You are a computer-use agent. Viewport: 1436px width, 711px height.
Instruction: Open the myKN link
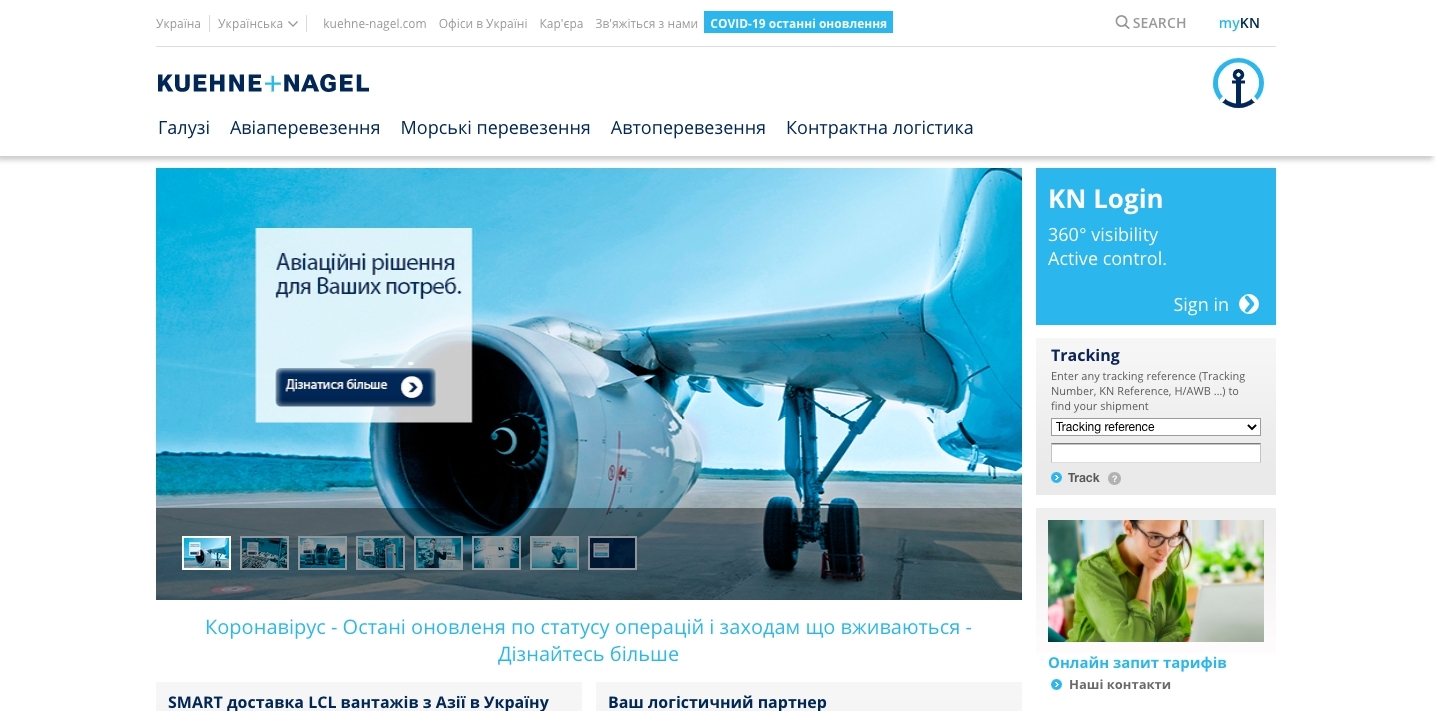pos(1239,23)
